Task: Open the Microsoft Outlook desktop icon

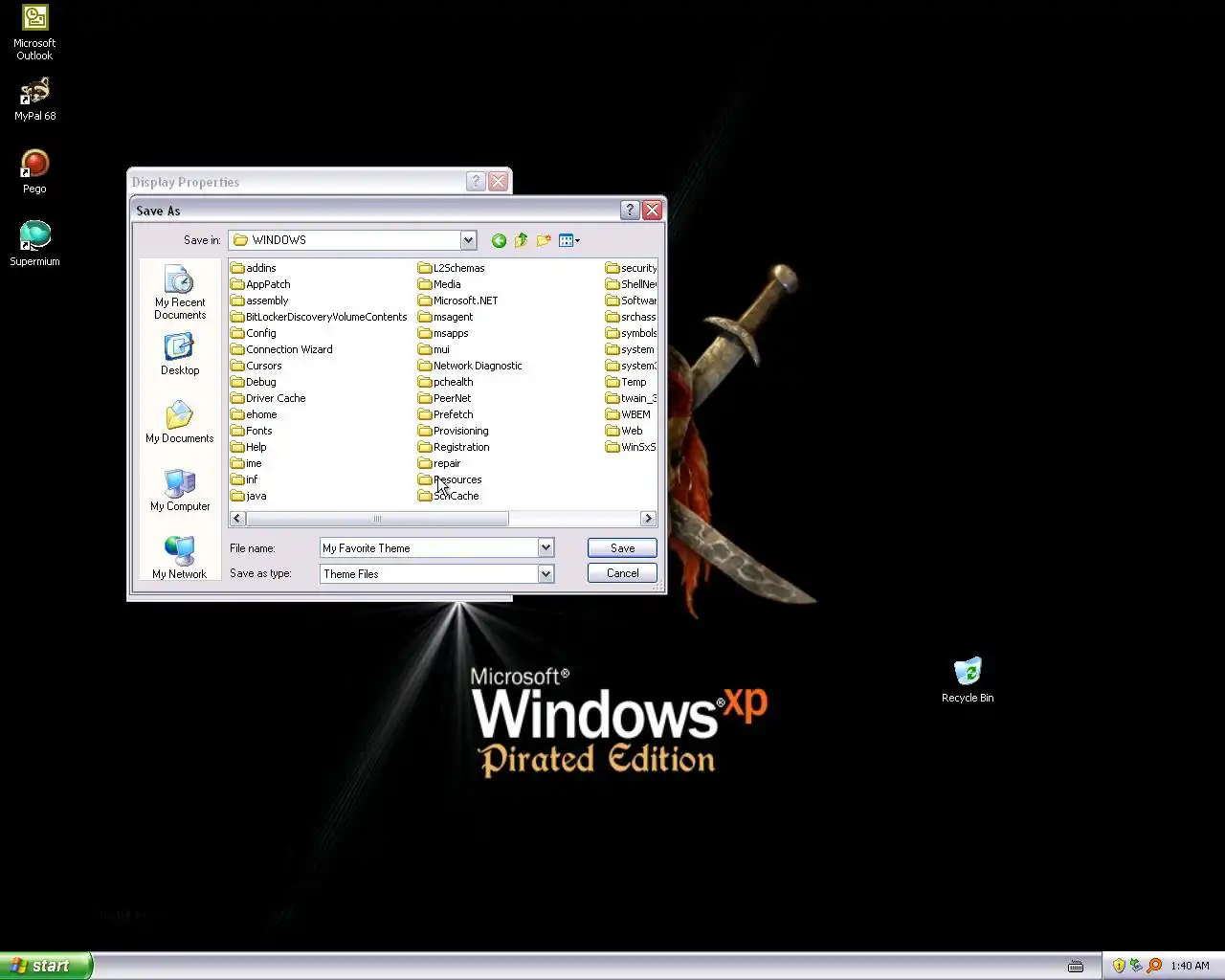Action: click(x=34, y=33)
